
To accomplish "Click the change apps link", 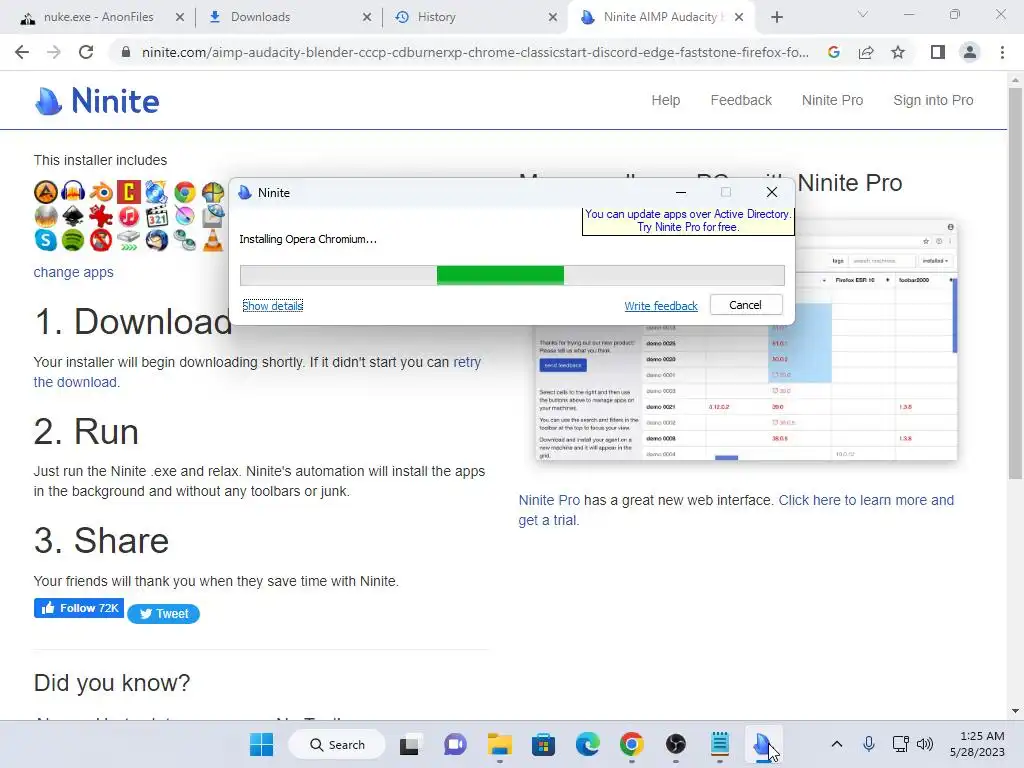I will (74, 272).
